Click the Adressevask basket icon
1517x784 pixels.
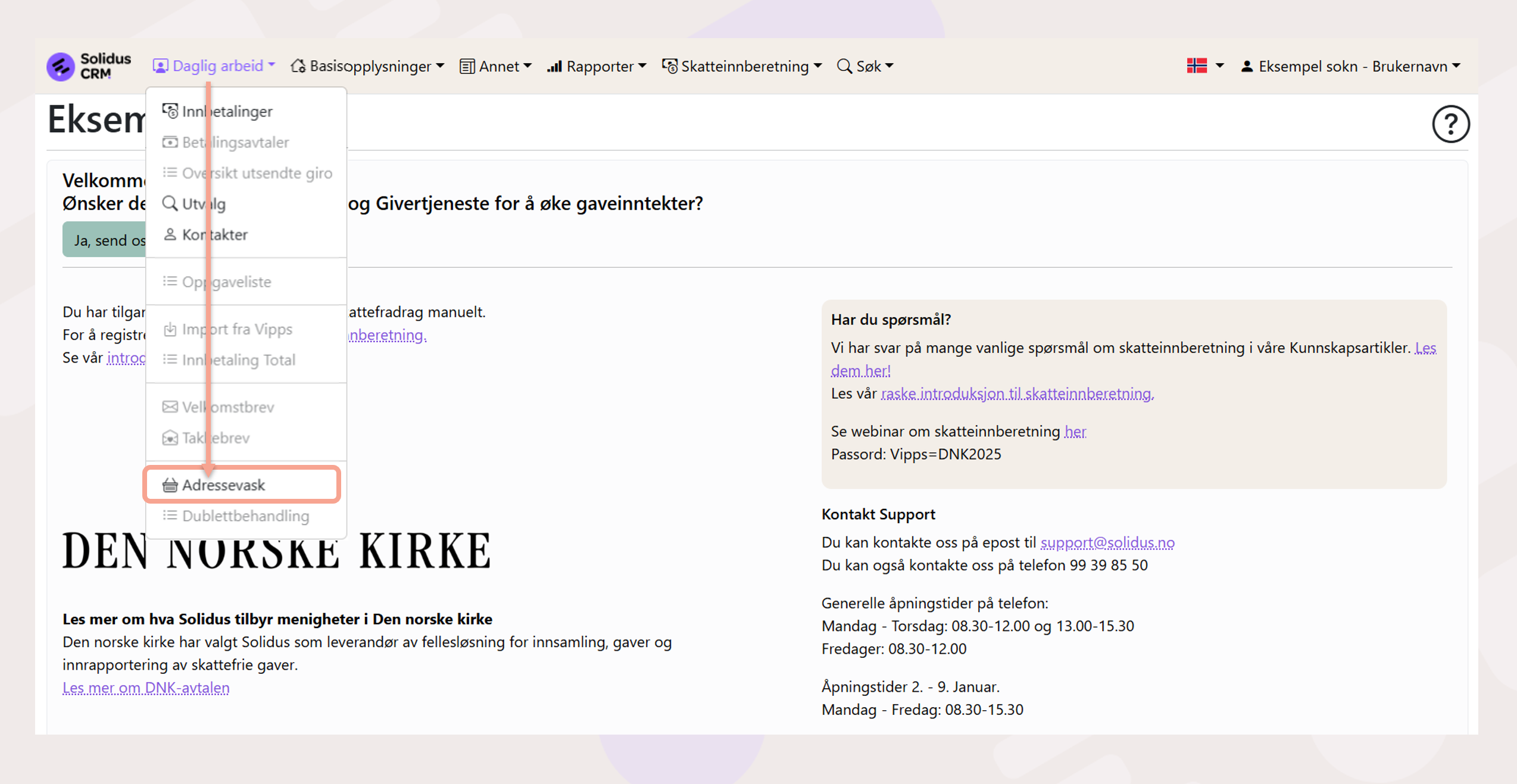pos(170,485)
